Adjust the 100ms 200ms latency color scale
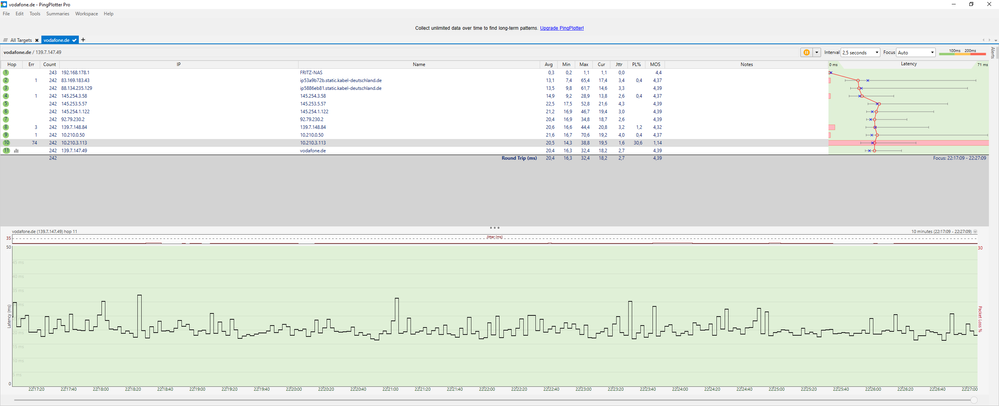 pyautogui.click(x=963, y=52)
